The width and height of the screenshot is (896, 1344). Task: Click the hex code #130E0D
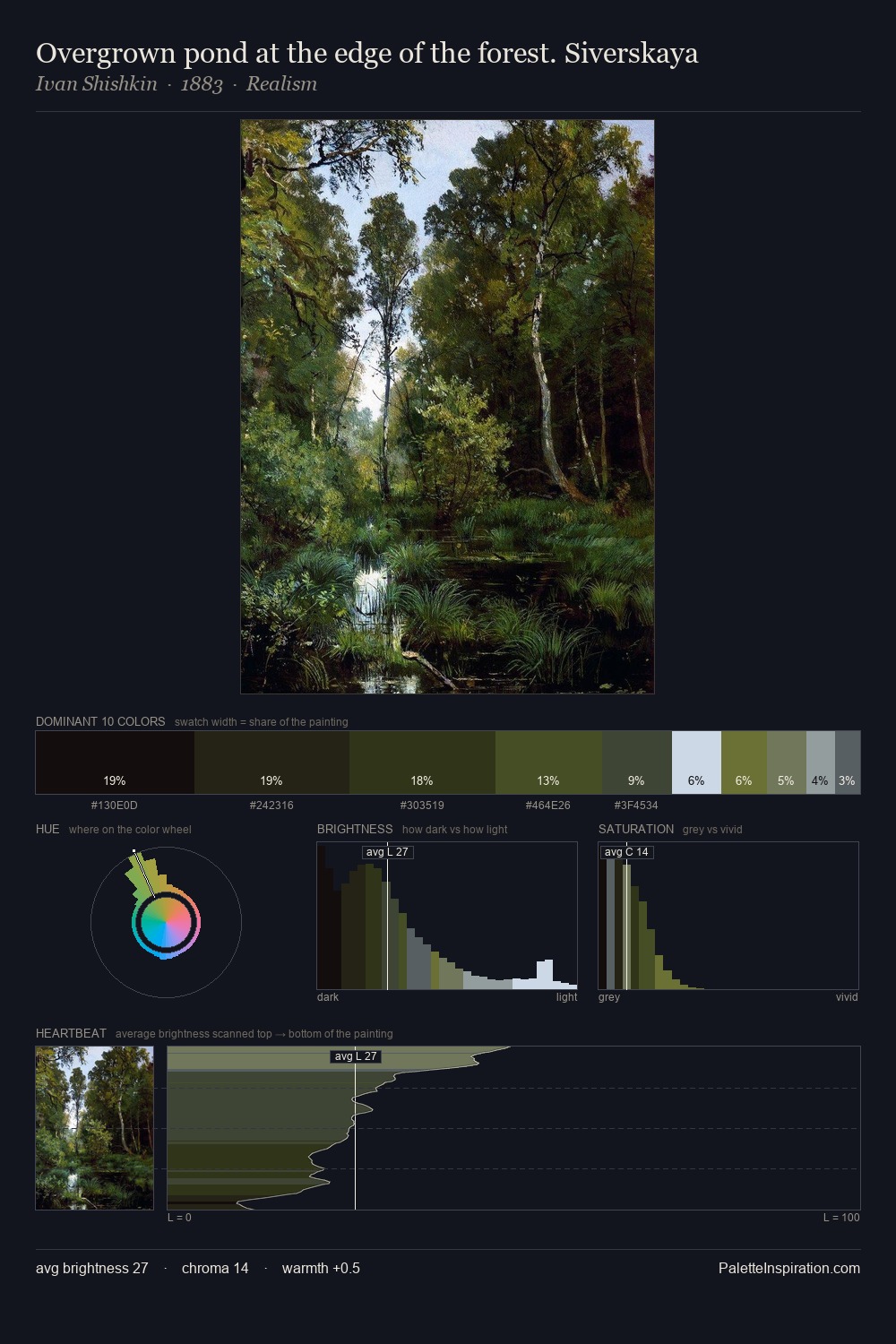[115, 806]
